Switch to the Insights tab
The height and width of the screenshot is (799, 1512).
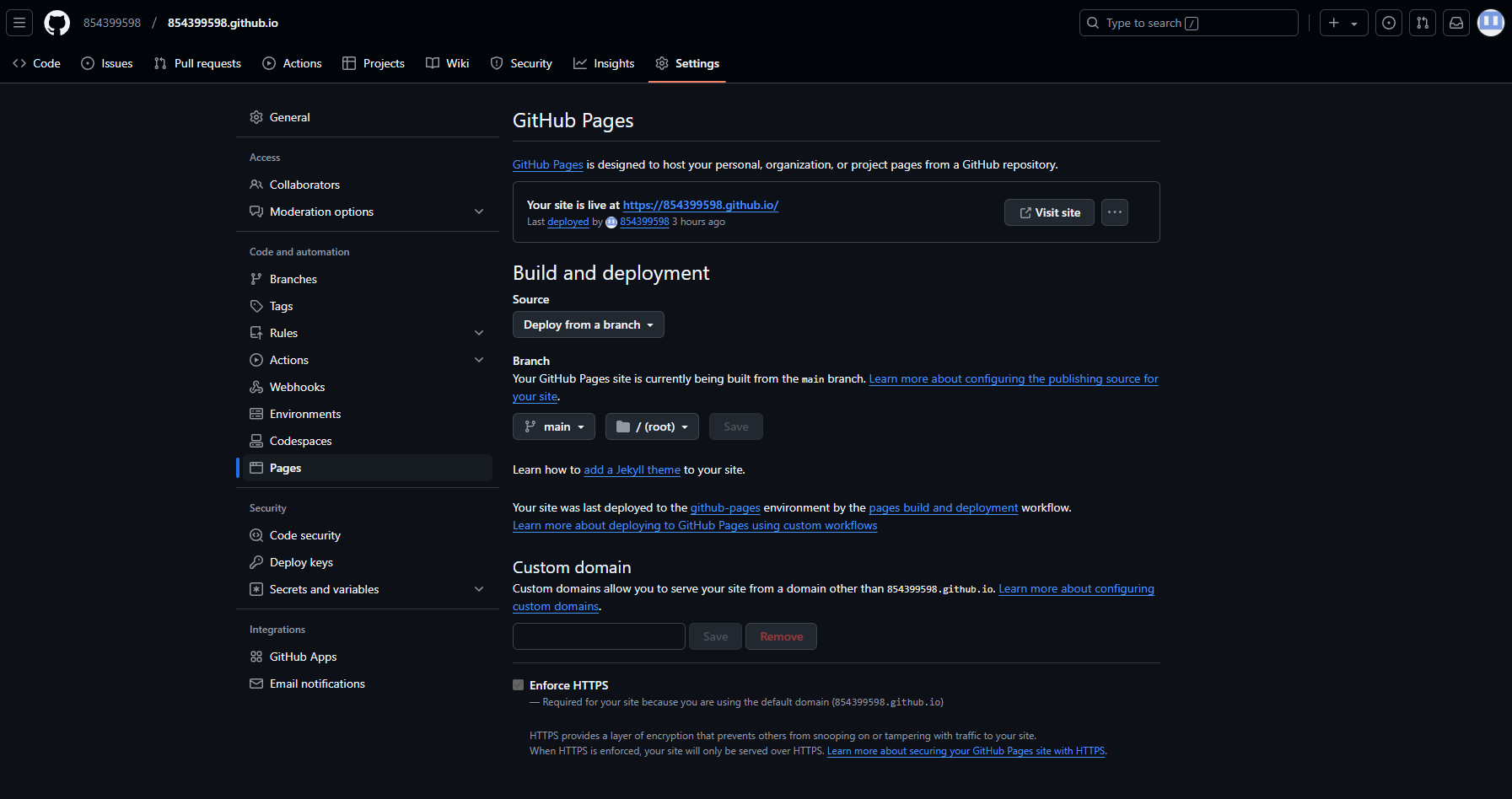[x=604, y=63]
